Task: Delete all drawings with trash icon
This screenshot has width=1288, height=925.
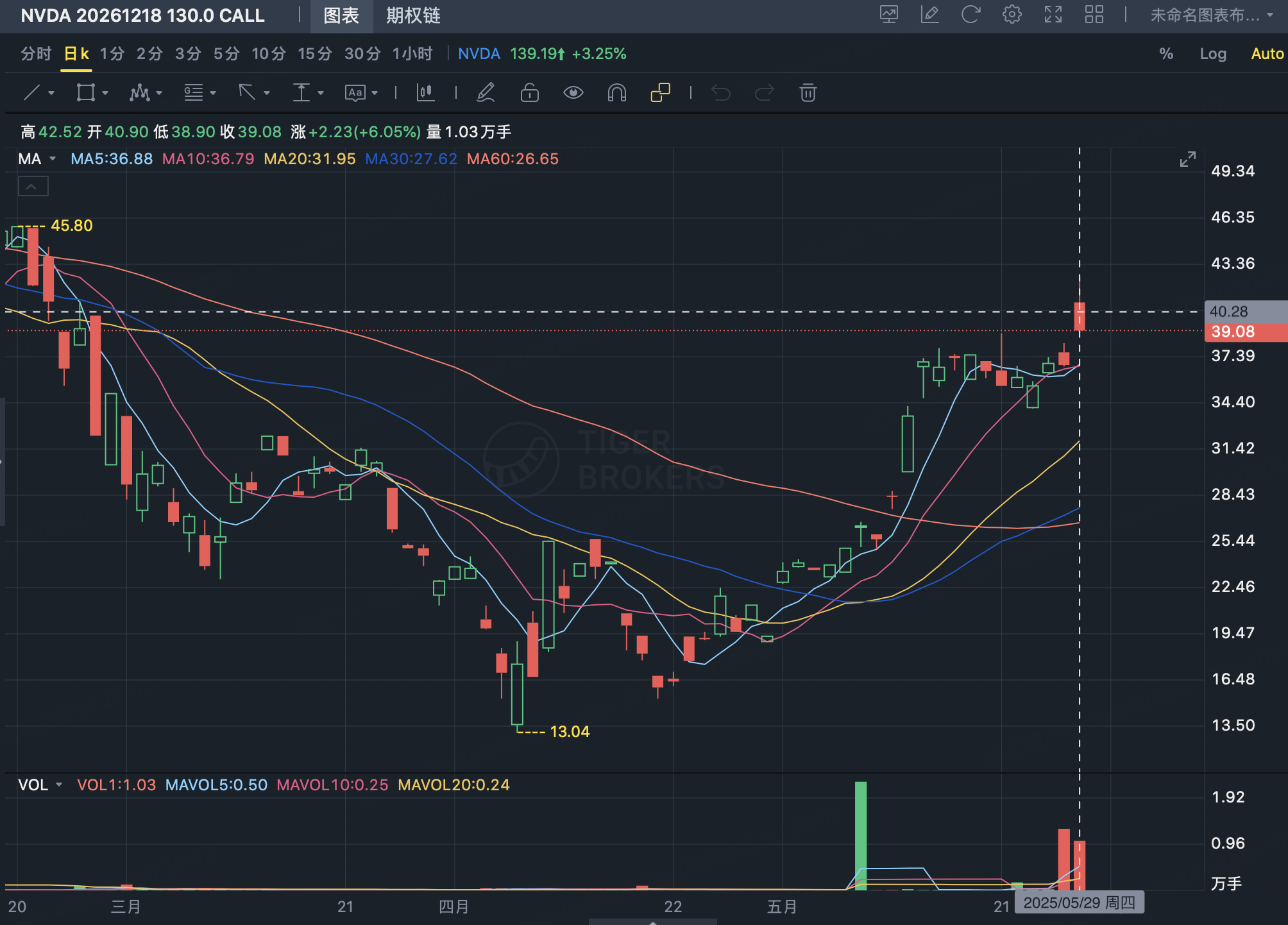Action: pyautogui.click(x=808, y=93)
